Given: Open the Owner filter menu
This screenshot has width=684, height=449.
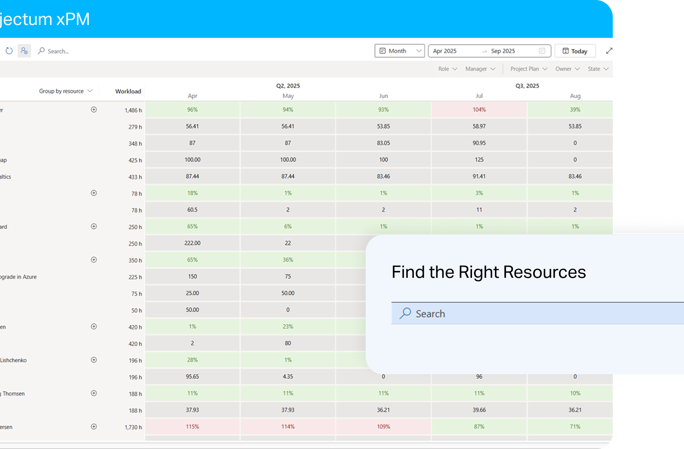Looking at the screenshot, I should [x=567, y=69].
